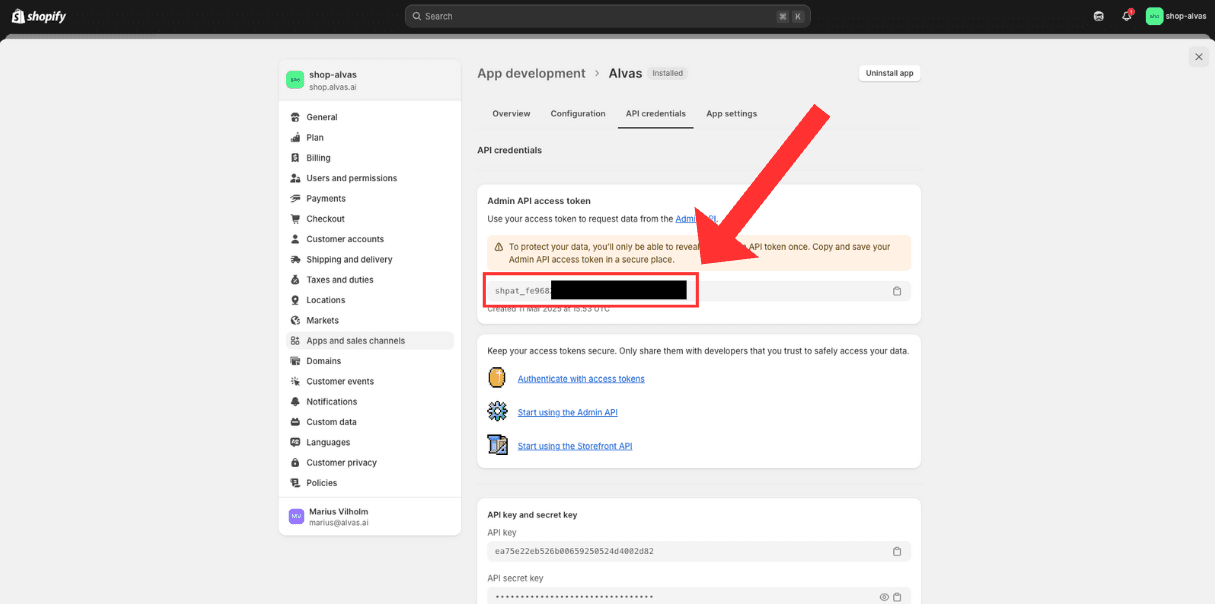1215x604 pixels.
Task: Click the General settings store icon
Action: click(295, 117)
